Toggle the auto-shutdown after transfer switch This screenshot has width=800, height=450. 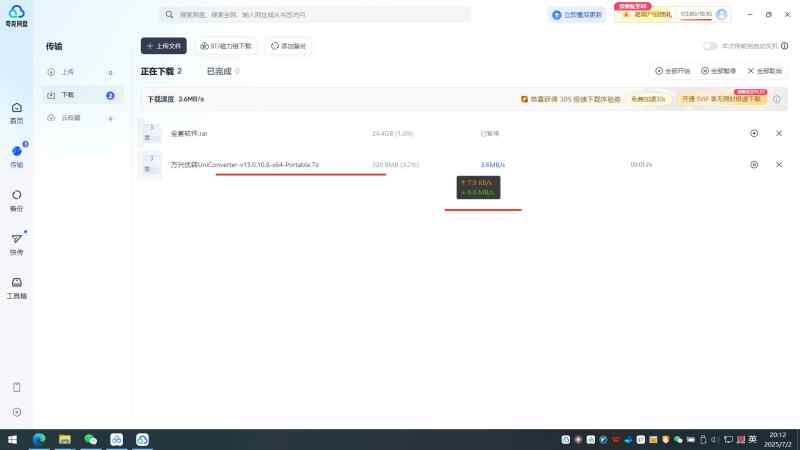tap(710, 46)
